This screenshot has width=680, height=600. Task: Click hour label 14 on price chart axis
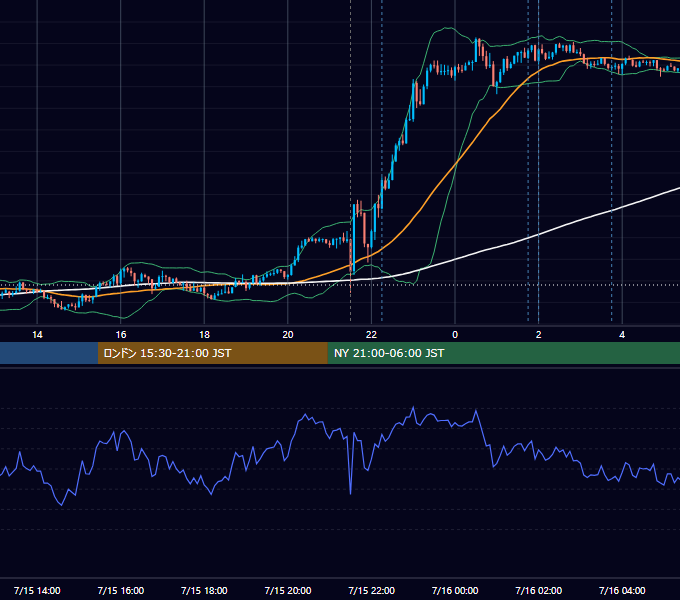coord(37,335)
